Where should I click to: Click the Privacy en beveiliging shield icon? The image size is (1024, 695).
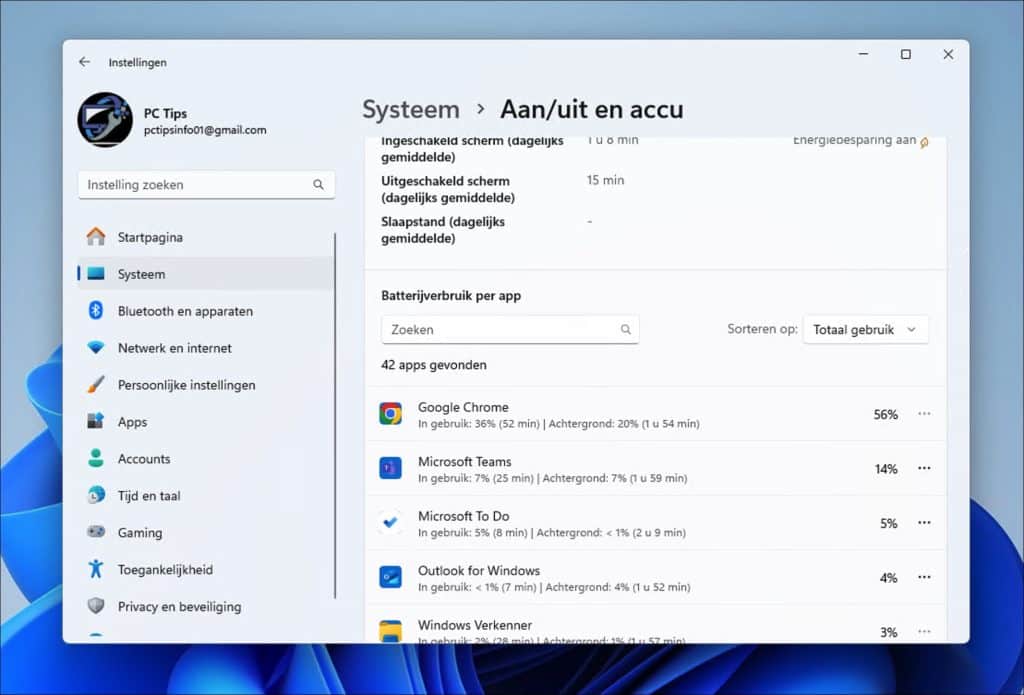tap(96, 606)
